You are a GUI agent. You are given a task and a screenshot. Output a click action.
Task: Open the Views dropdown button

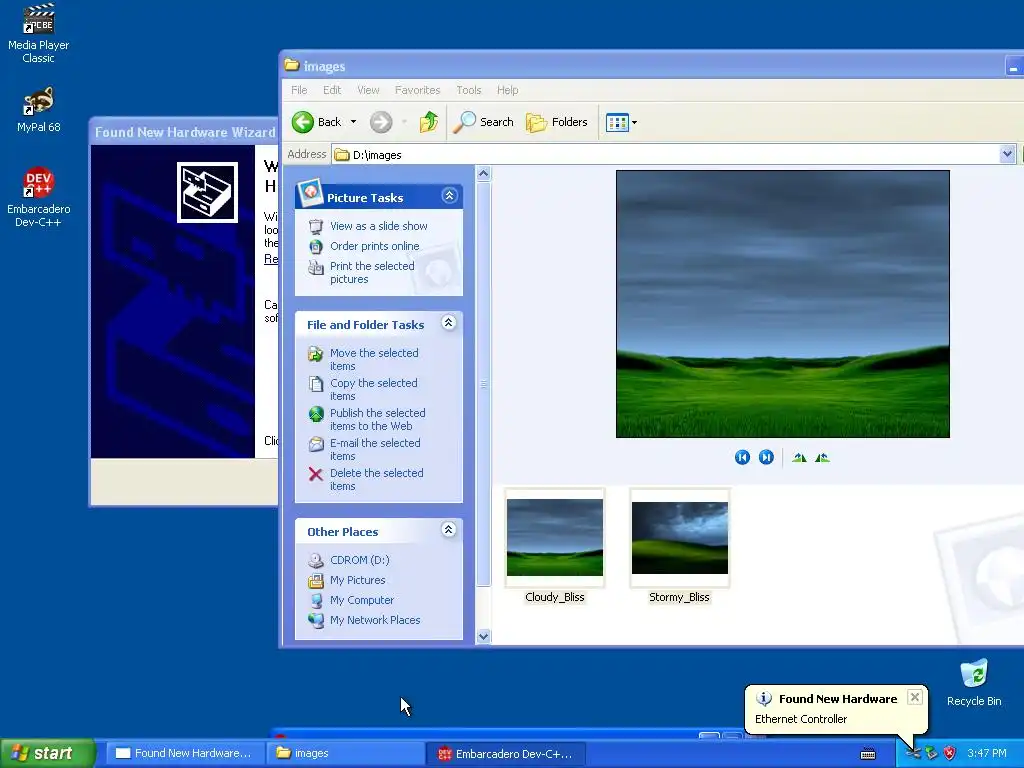pos(621,122)
